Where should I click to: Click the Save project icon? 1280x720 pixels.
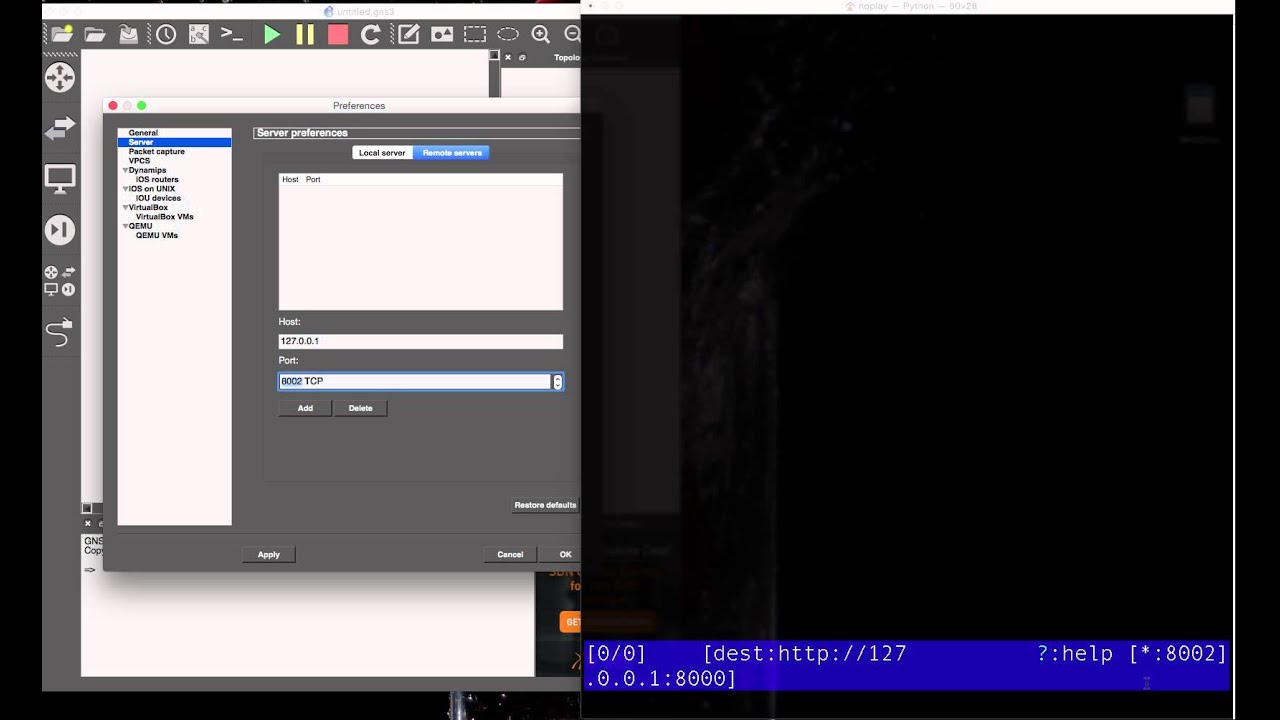pos(129,35)
